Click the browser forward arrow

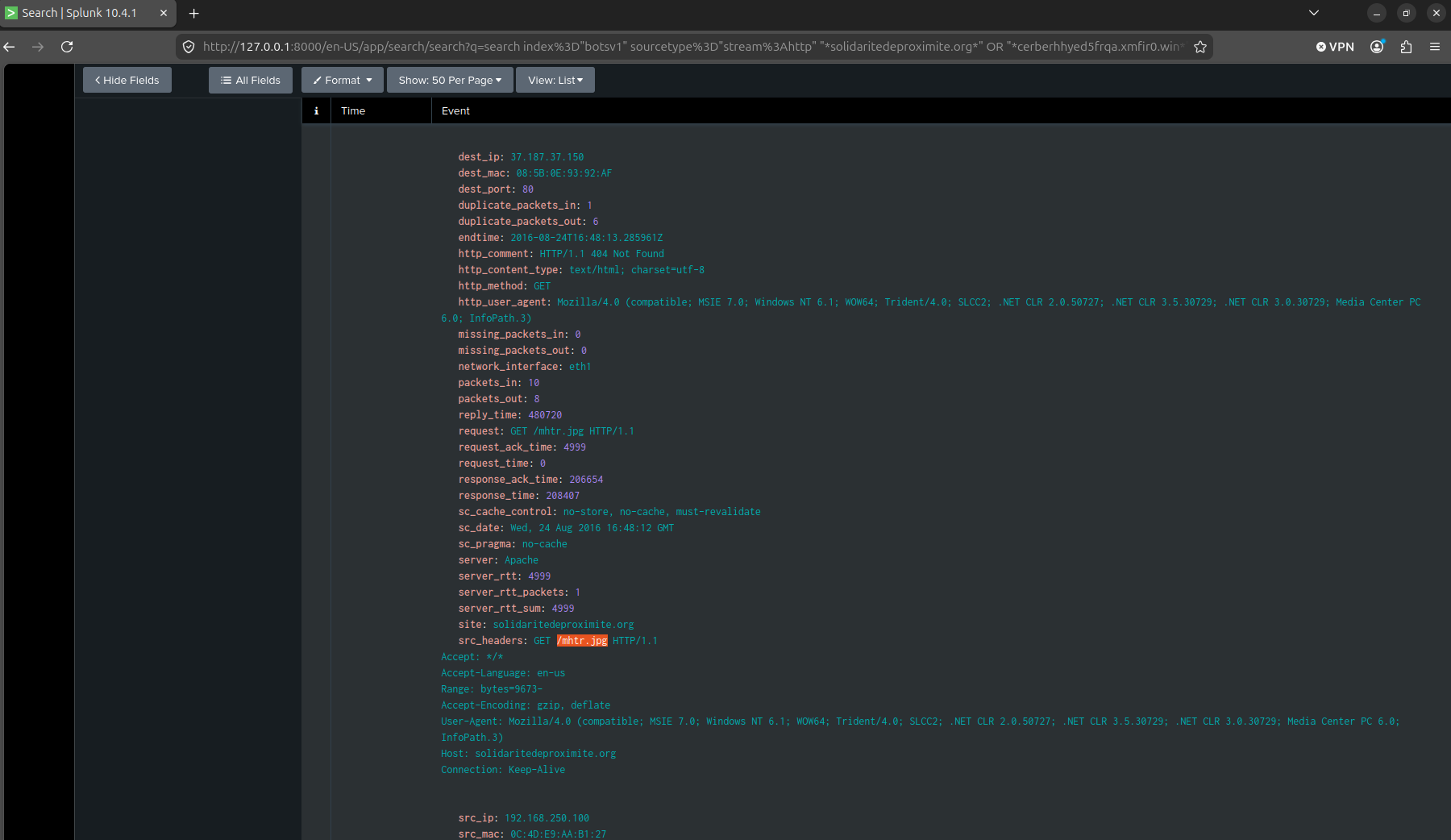(38, 47)
